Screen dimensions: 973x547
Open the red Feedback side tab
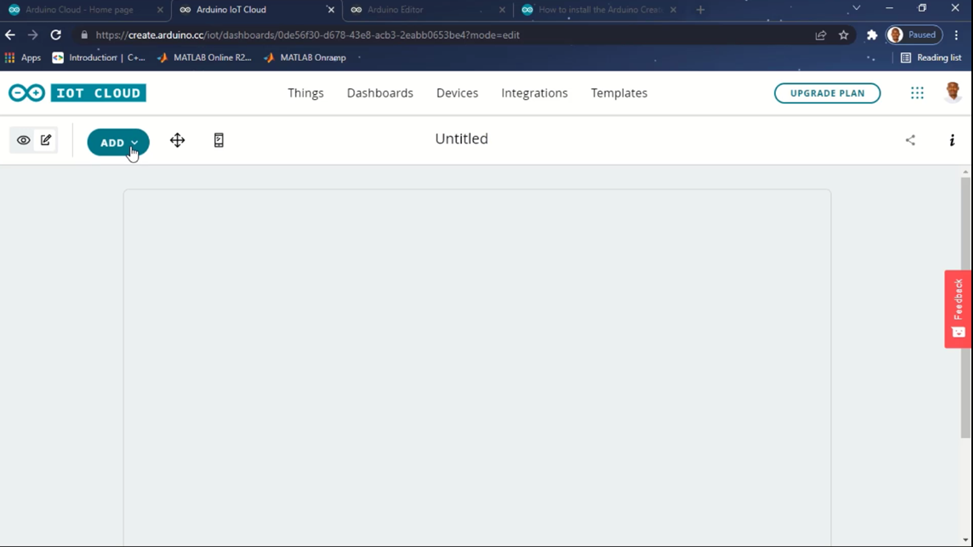tap(958, 309)
